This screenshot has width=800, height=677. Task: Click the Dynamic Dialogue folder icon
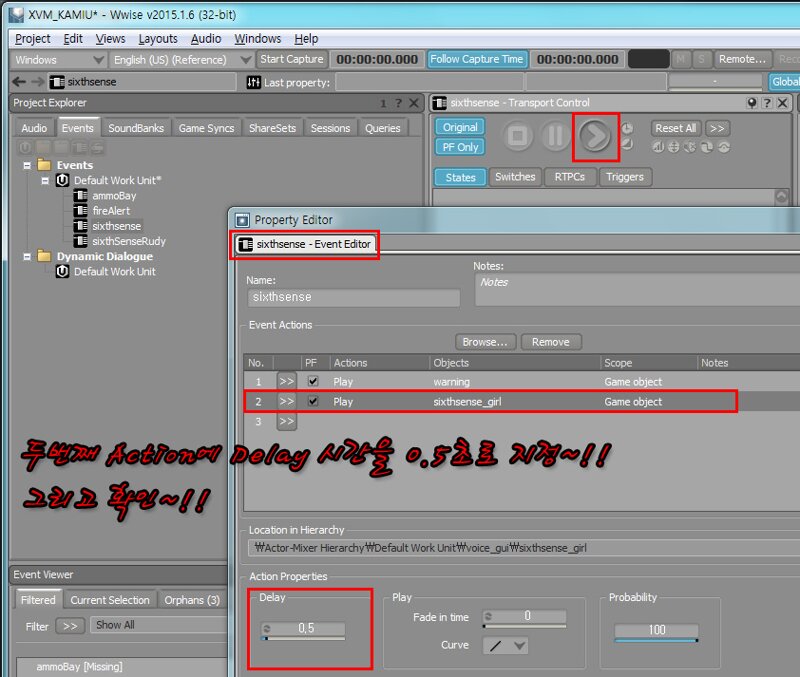pyautogui.click(x=44, y=256)
